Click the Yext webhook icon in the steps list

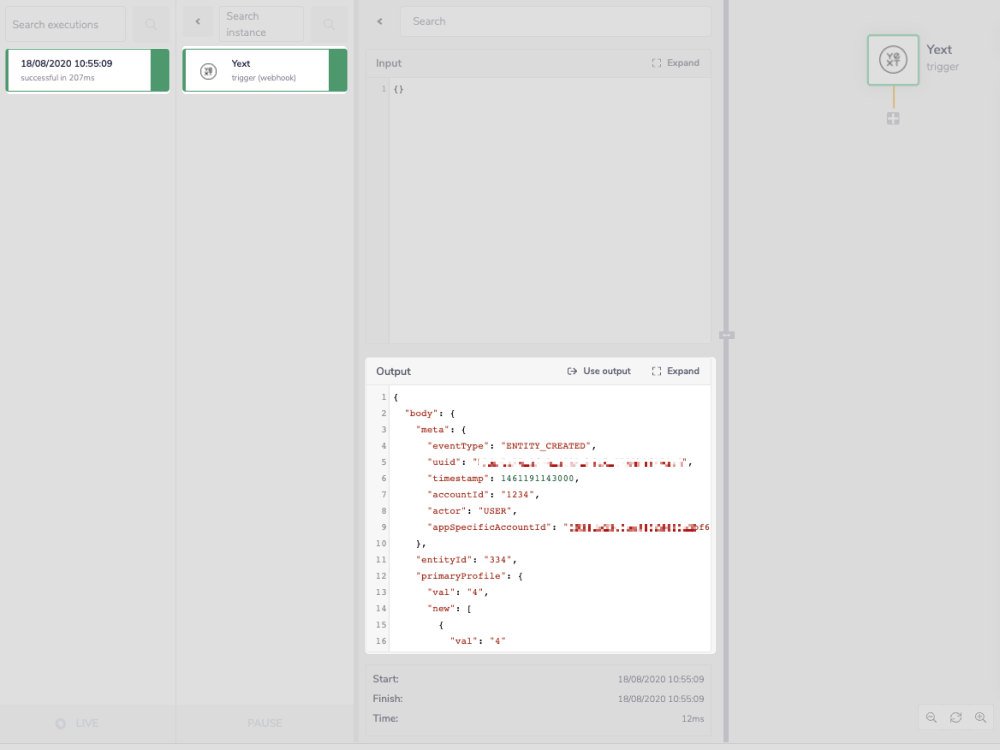click(x=208, y=70)
